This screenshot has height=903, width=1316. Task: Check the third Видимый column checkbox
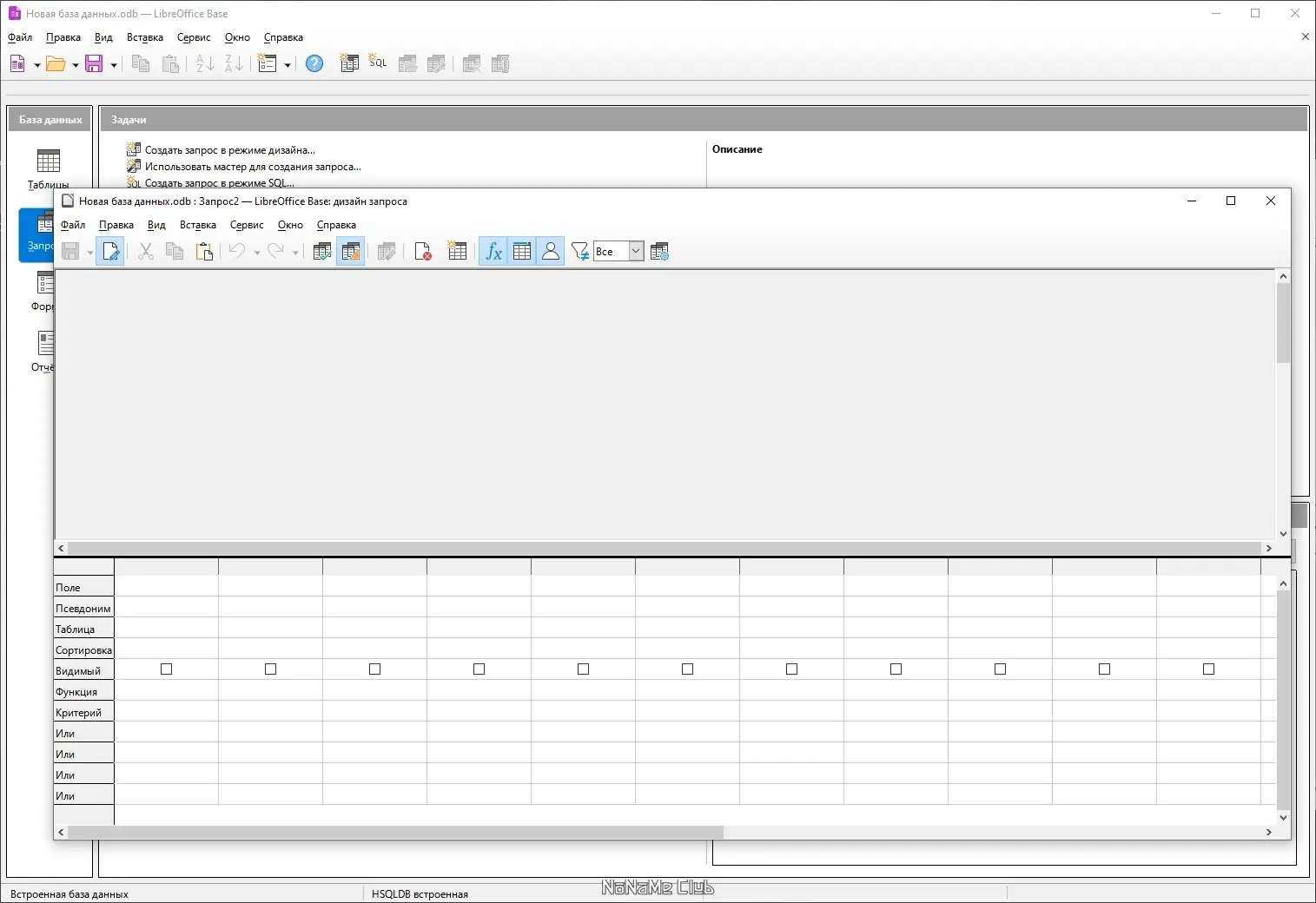coord(375,669)
